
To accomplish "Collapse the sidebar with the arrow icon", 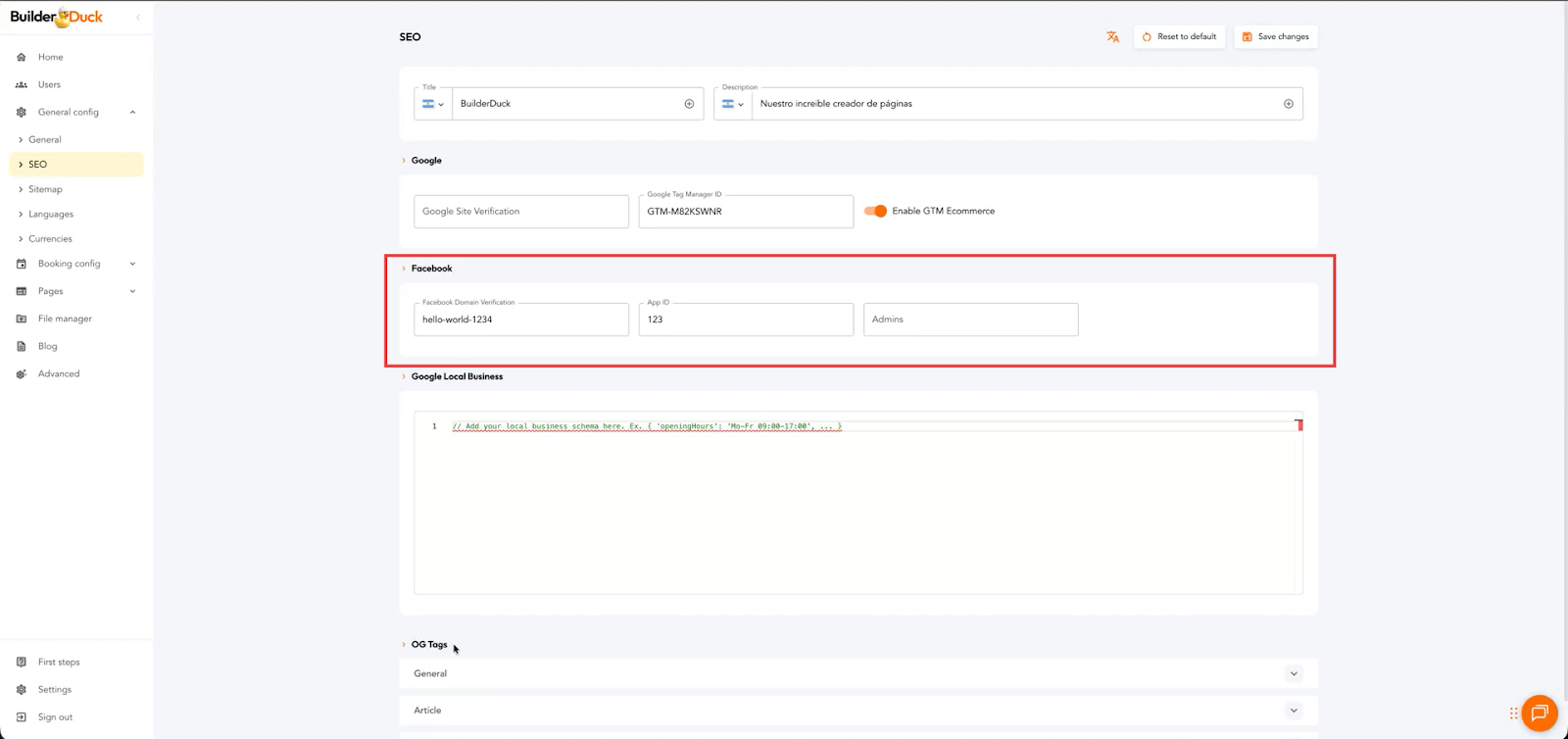I will (x=138, y=17).
